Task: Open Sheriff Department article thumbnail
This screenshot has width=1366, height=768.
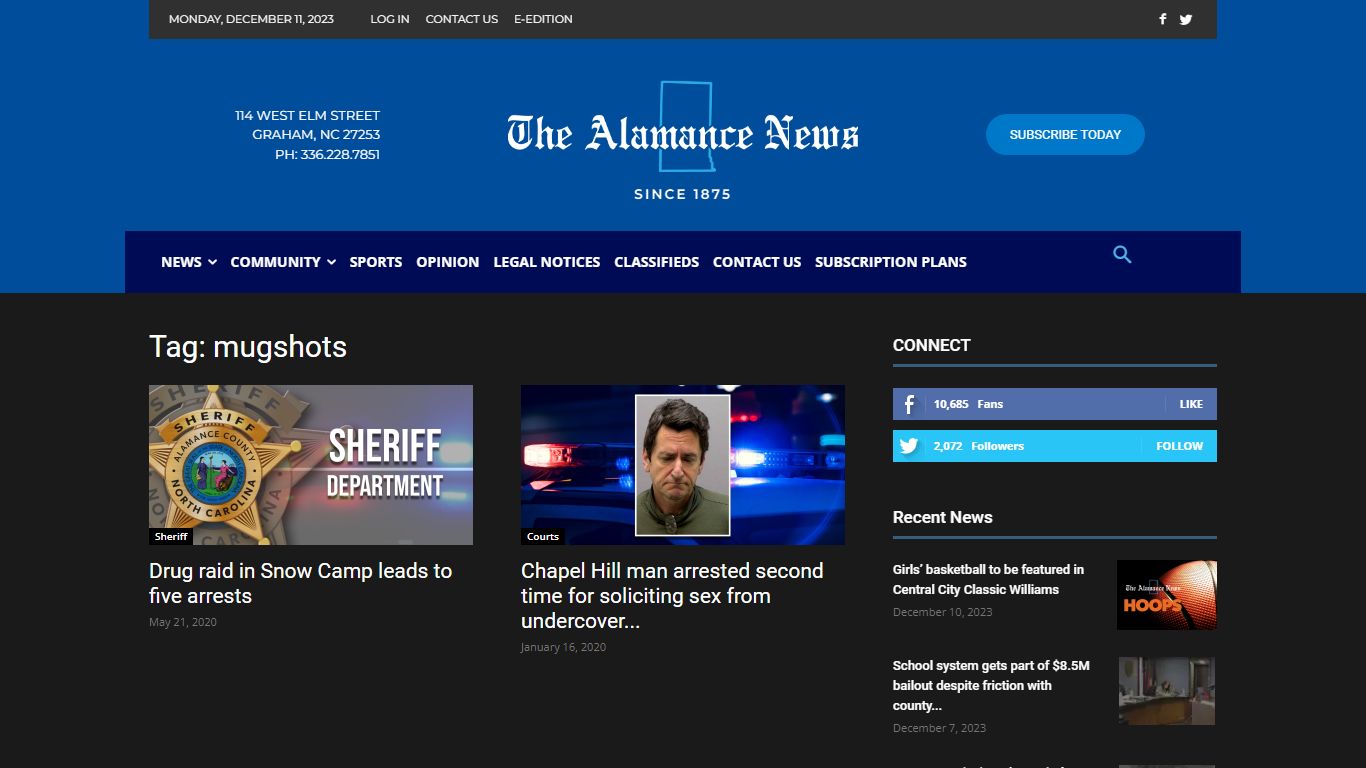Action: point(311,465)
